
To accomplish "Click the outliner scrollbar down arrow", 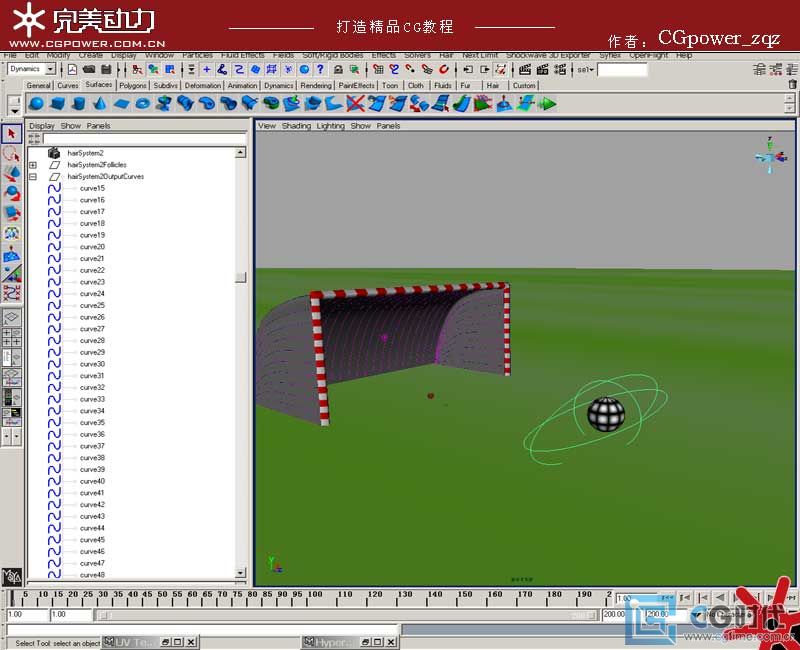I will tap(240, 572).
